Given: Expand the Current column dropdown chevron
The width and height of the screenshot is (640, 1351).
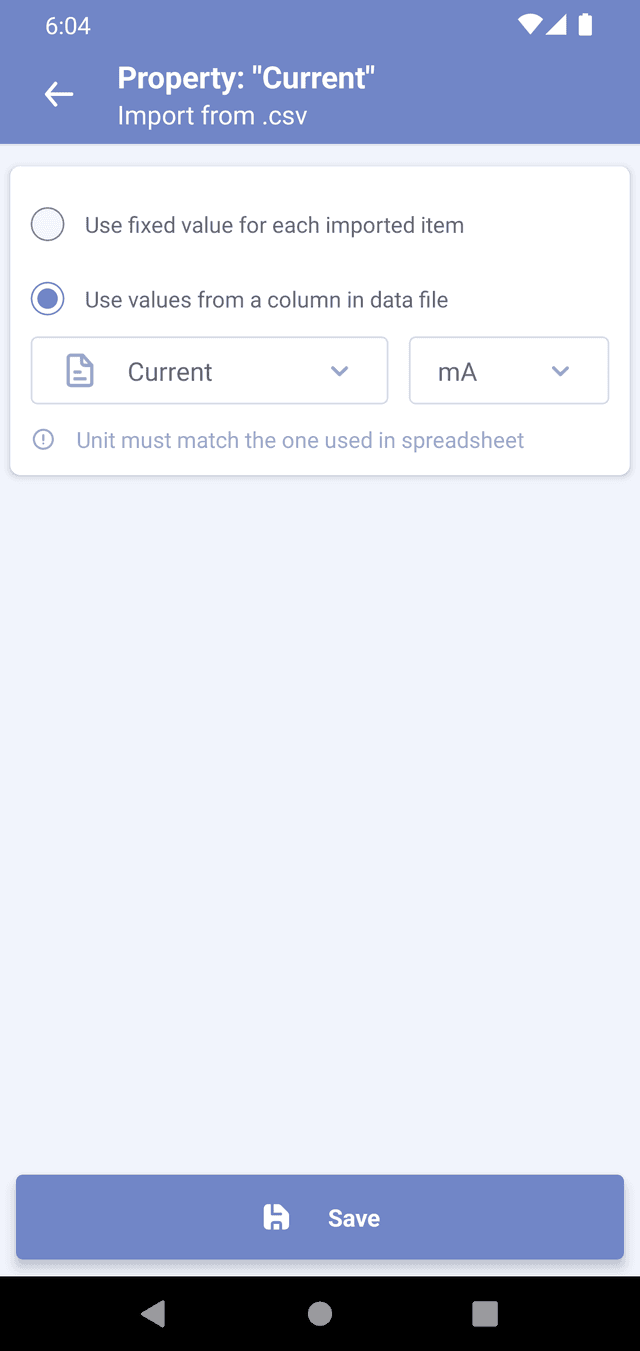Looking at the screenshot, I should 340,371.
